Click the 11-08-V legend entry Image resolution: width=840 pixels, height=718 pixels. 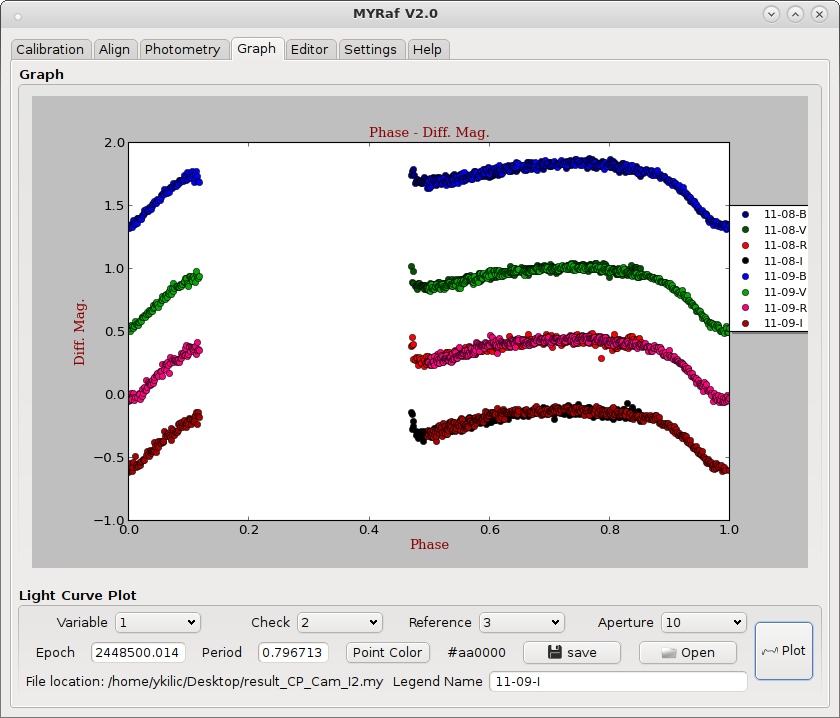tap(774, 230)
